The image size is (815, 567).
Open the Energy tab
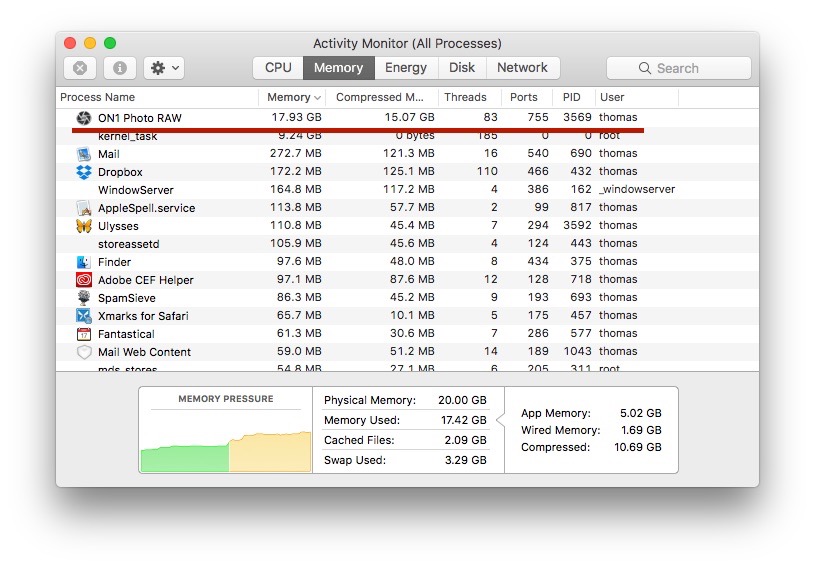(x=406, y=68)
